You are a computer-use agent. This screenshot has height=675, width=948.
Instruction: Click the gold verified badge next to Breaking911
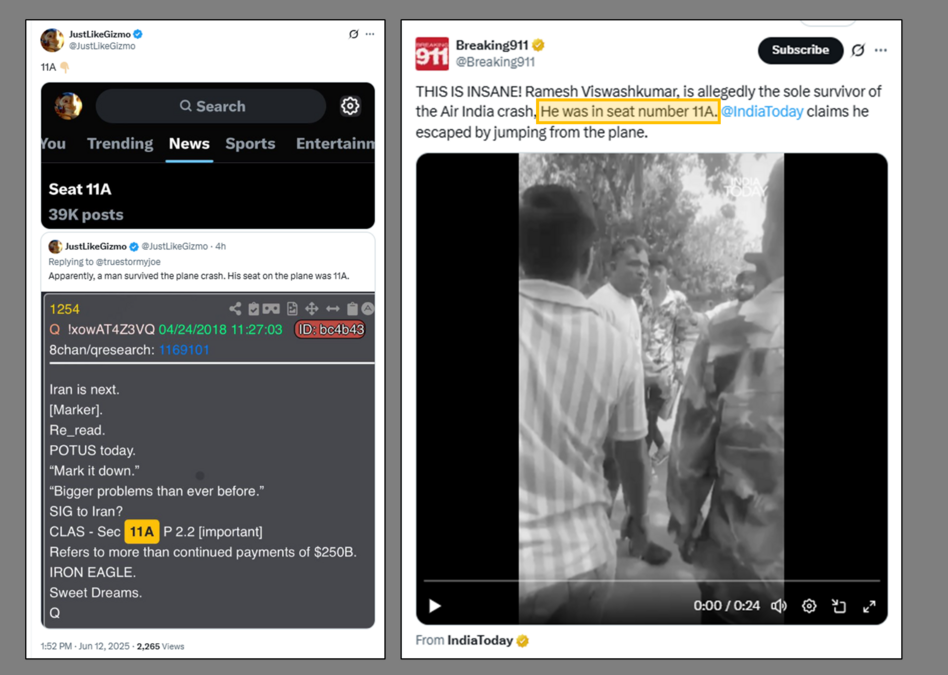click(x=538, y=45)
